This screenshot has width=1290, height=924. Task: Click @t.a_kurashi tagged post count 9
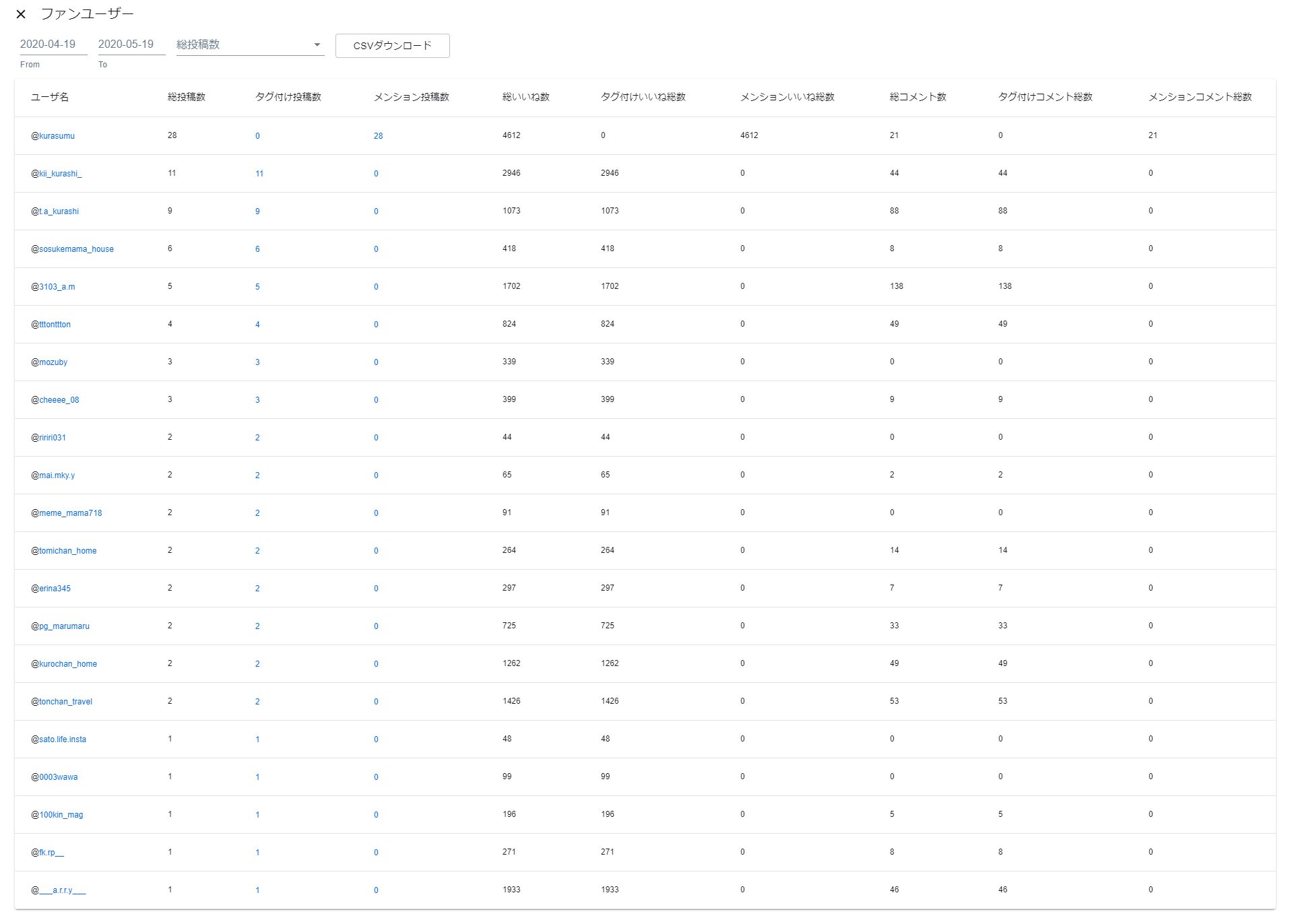257,211
